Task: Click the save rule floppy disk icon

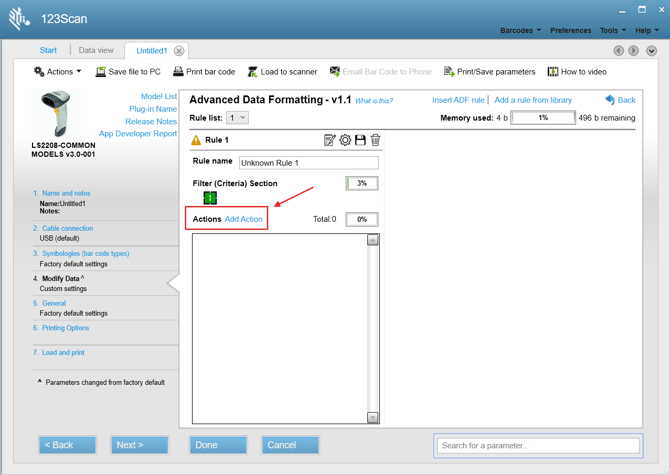Action: tap(360, 140)
